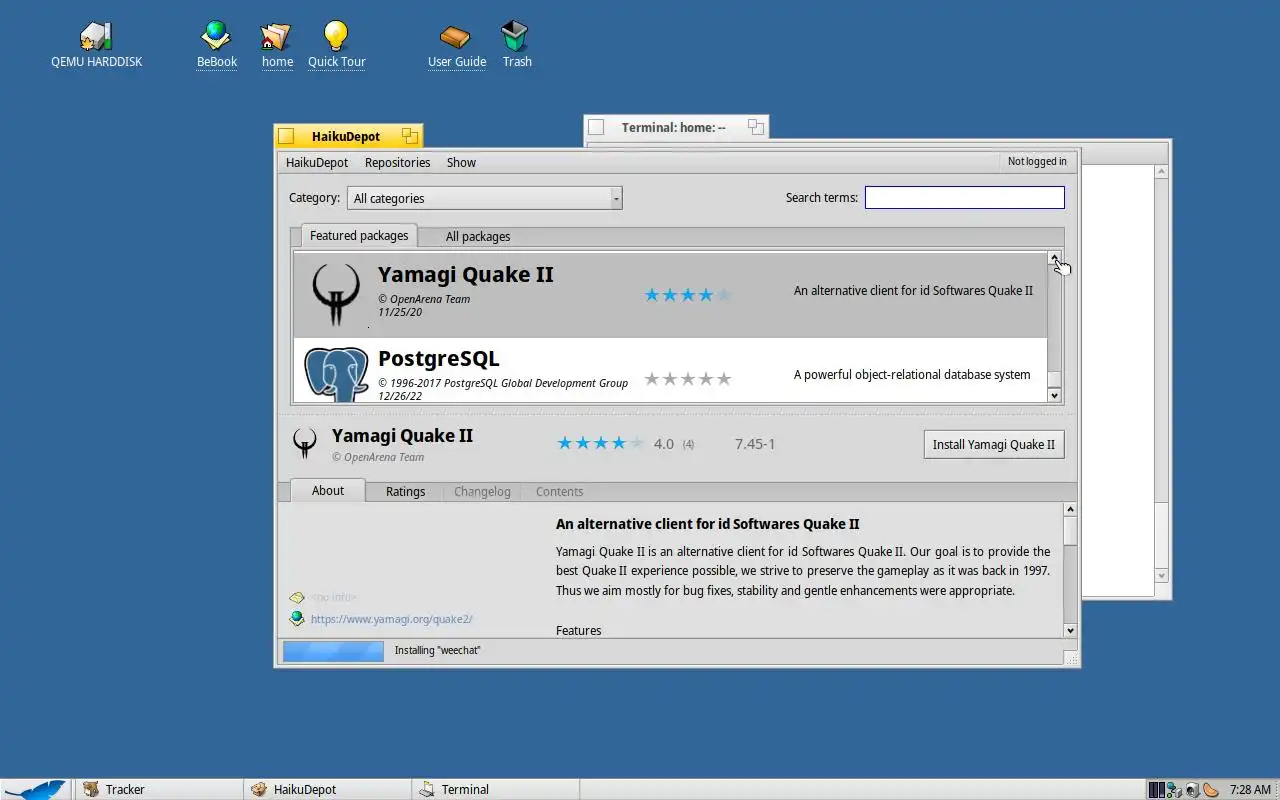Click the star rating in Yamagi Quake II list row
This screenshot has height=800, width=1280.
coord(688,295)
